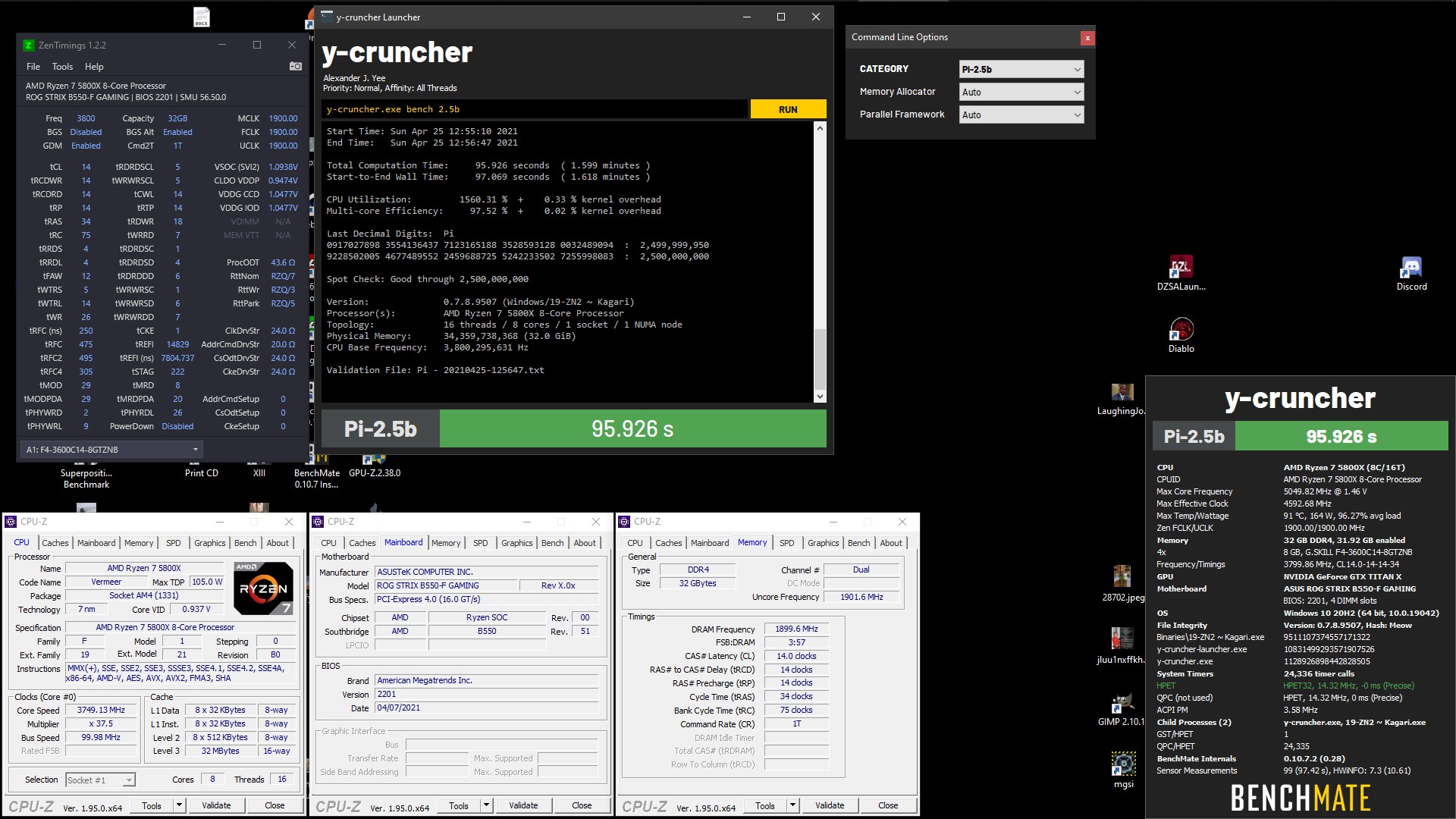This screenshot has height=819, width=1456.
Task: Switch to Bench tab in left CPU-Z
Action: click(246, 543)
